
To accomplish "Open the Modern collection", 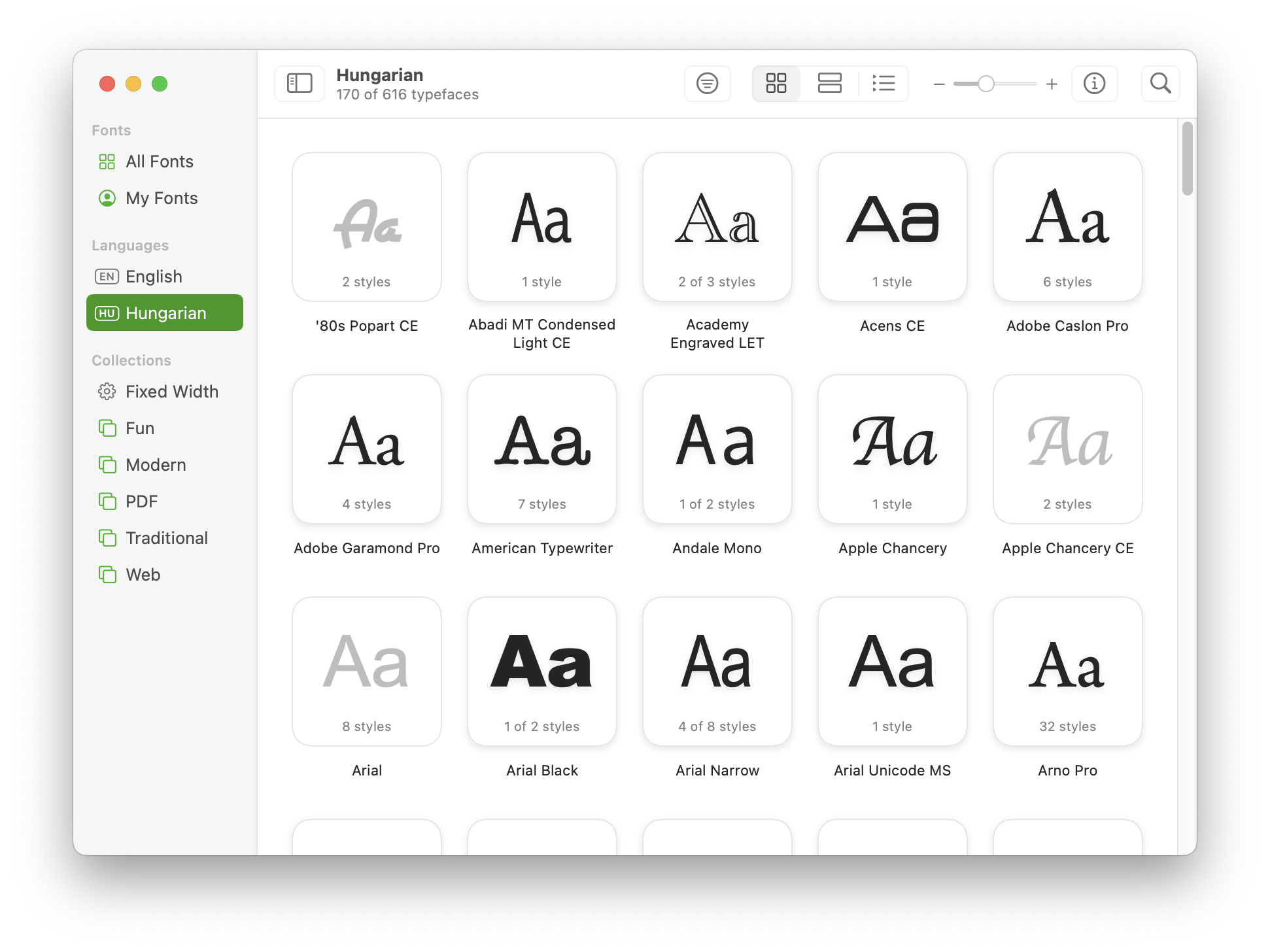I will pos(165,465).
